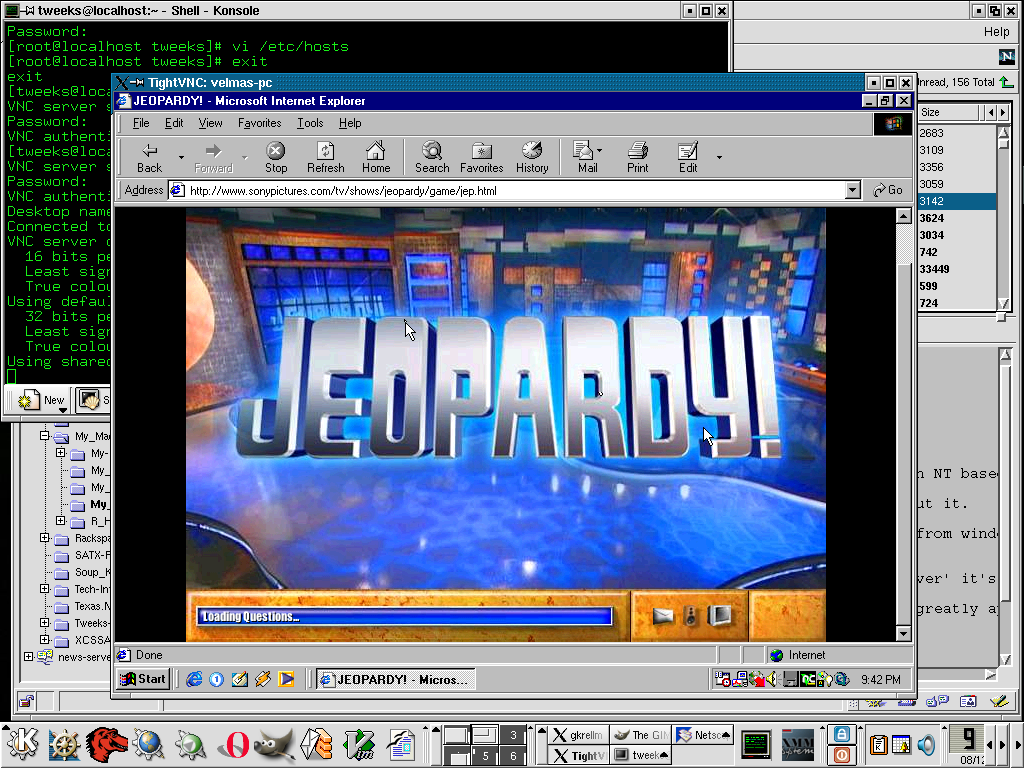Launch Vim from the KDE panel
The height and width of the screenshot is (768, 1024).
359,744
